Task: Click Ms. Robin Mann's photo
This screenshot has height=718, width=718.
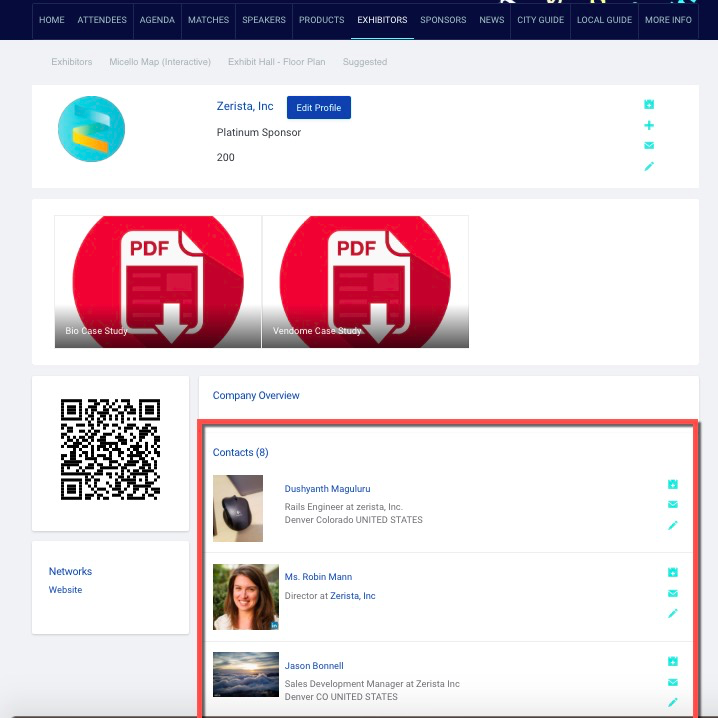Action: pyautogui.click(x=246, y=597)
